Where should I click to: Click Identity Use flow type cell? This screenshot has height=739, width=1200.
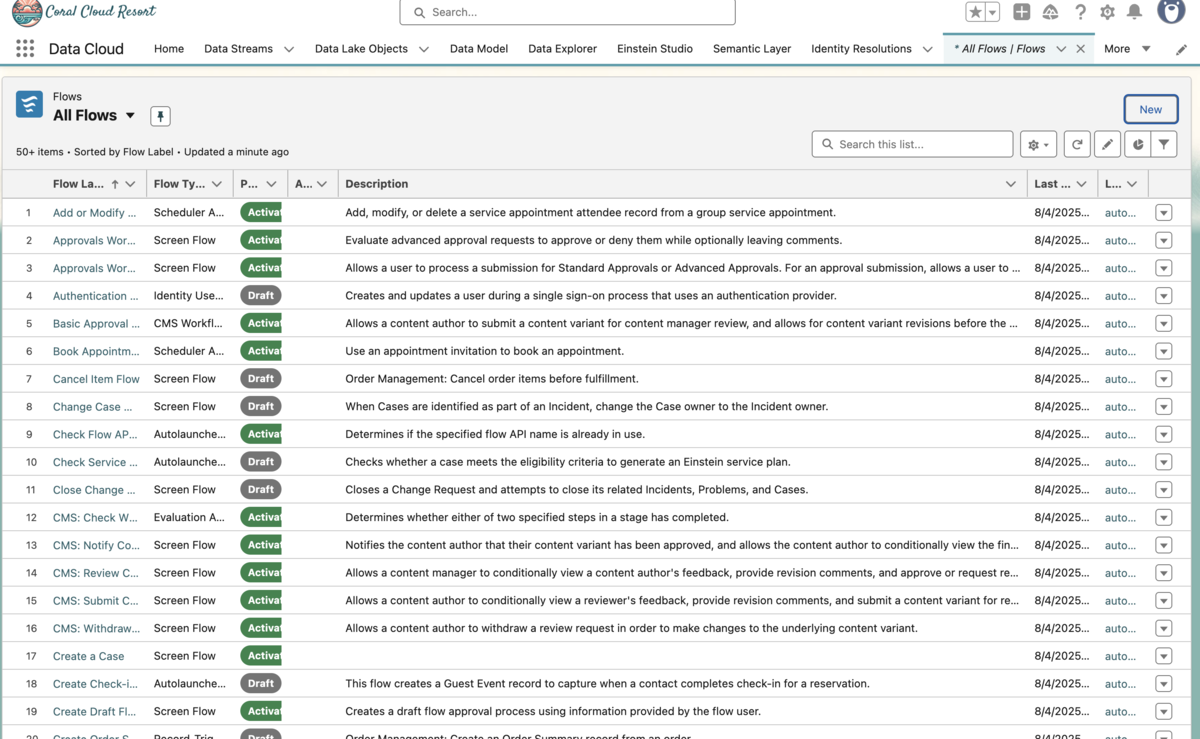click(189, 296)
